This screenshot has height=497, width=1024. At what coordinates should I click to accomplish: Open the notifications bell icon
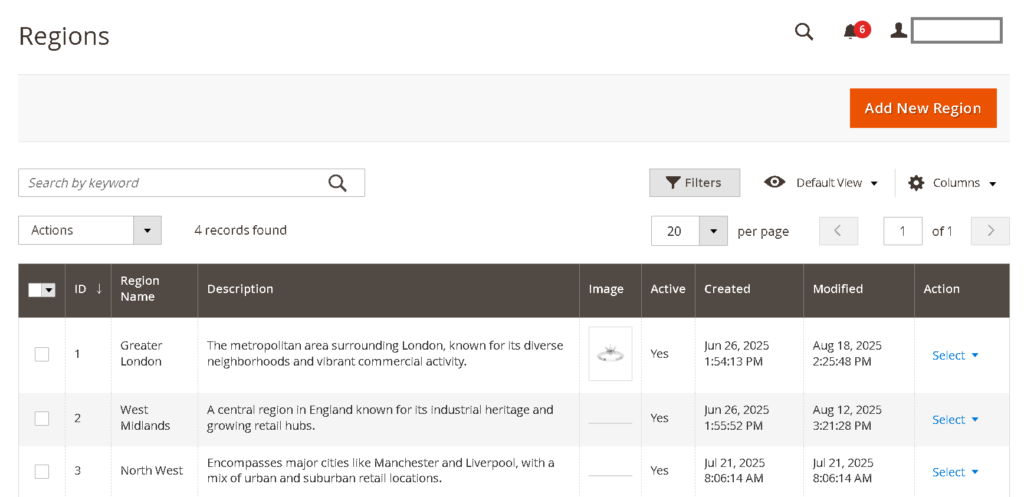851,31
